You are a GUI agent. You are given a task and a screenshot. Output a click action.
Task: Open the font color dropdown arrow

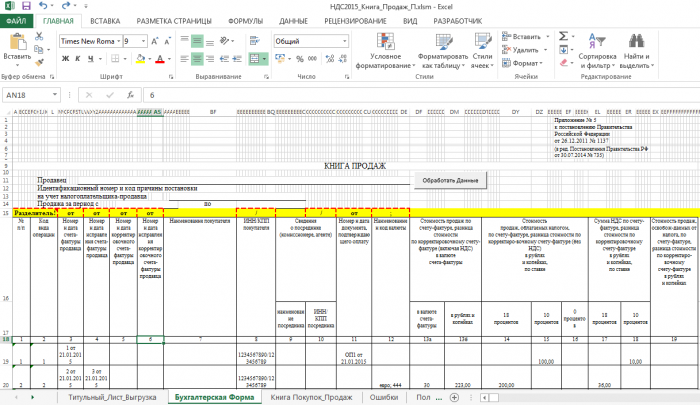point(169,59)
